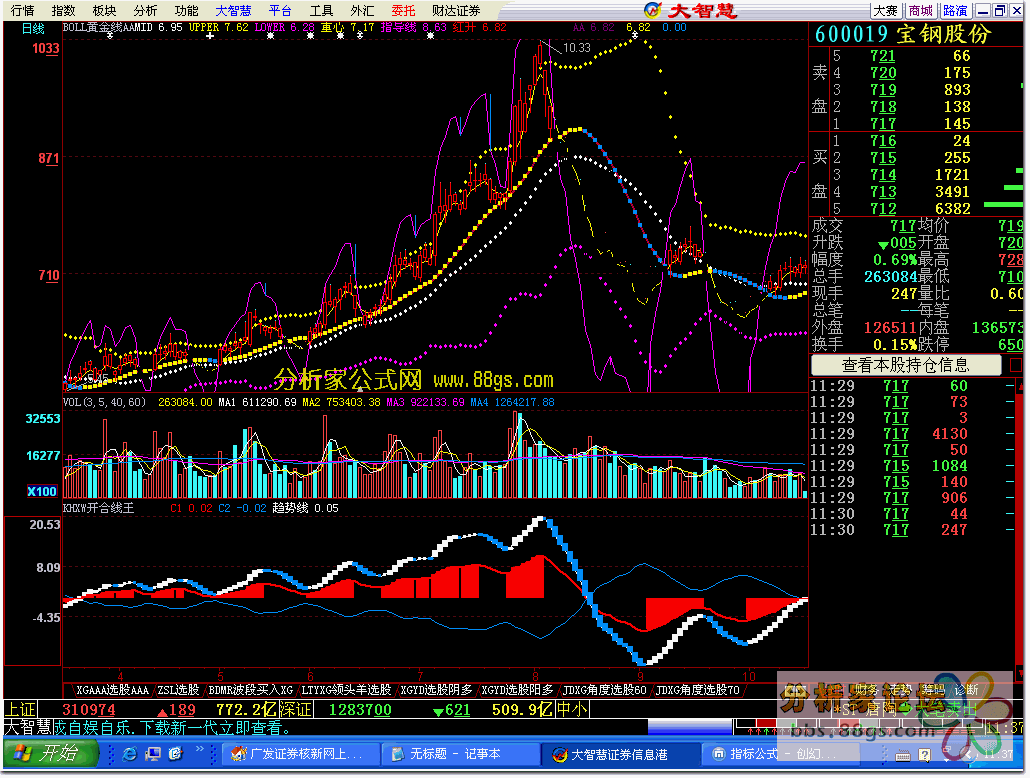Click the 11:30 trade row with volume 247
The image size is (1030, 778).
[x=913, y=530]
